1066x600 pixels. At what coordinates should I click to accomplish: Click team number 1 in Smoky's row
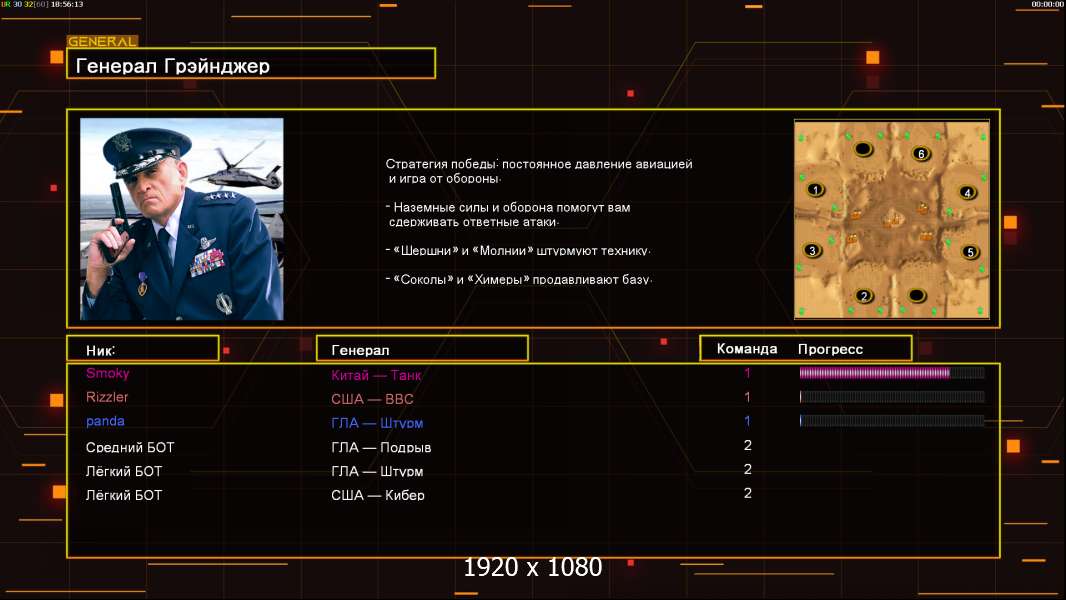tap(747, 373)
